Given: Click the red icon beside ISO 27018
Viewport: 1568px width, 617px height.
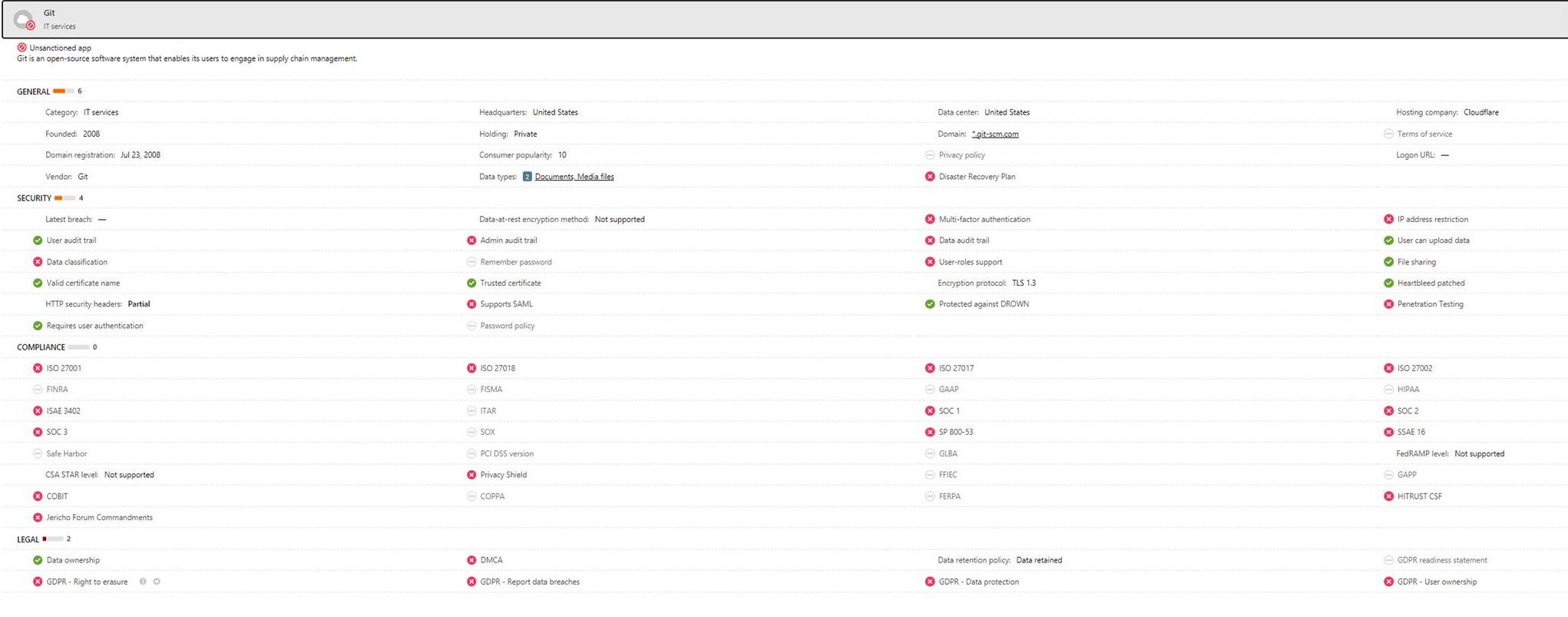Looking at the screenshot, I should pyautogui.click(x=471, y=369).
